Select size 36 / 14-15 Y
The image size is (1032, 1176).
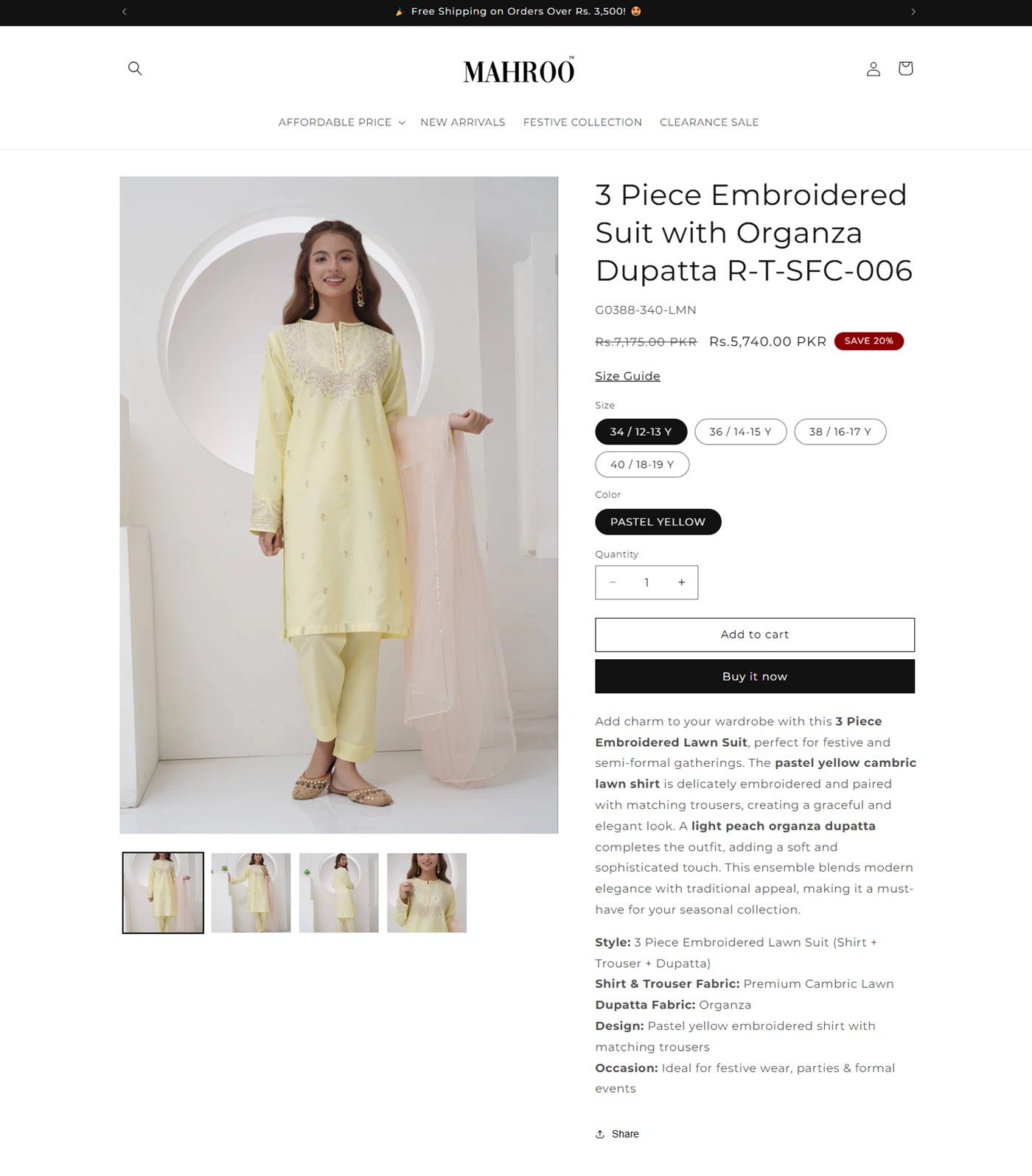click(741, 432)
